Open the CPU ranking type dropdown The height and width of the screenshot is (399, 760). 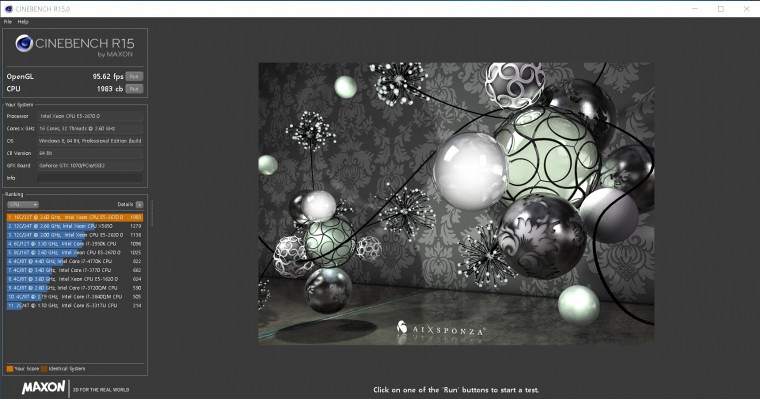(x=23, y=205)
